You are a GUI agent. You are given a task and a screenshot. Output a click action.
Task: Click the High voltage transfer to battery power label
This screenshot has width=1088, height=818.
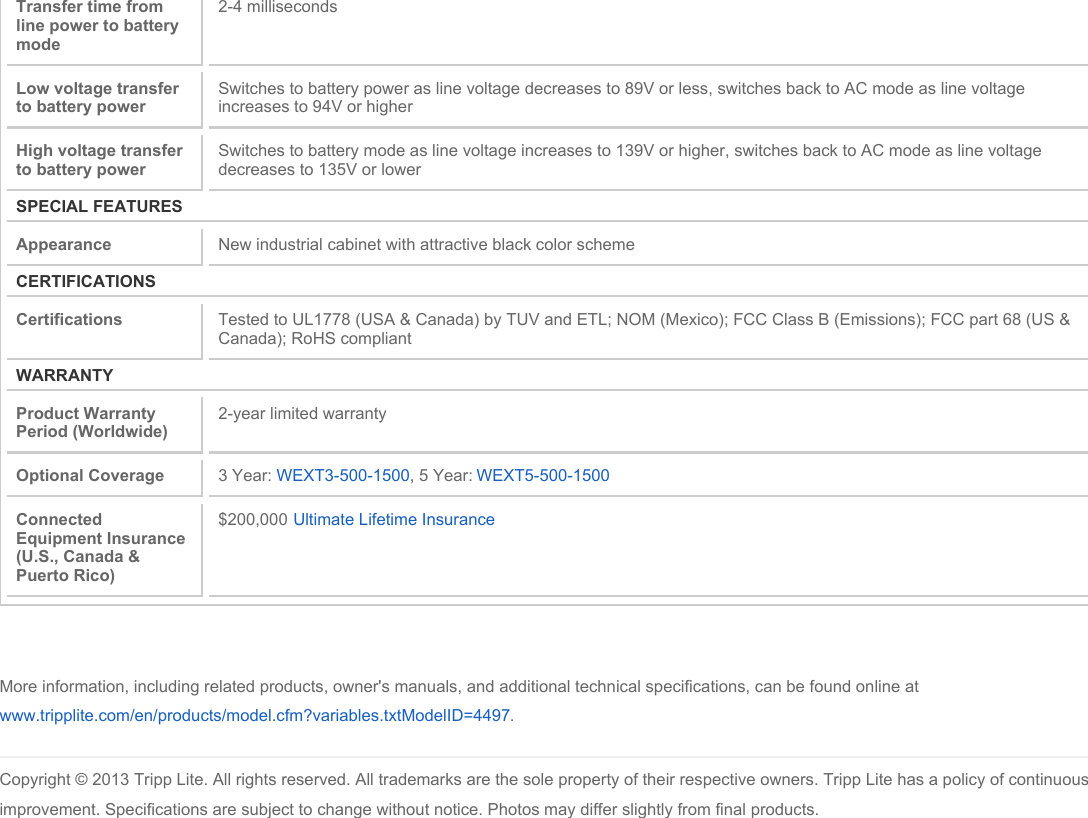(99, 160)
